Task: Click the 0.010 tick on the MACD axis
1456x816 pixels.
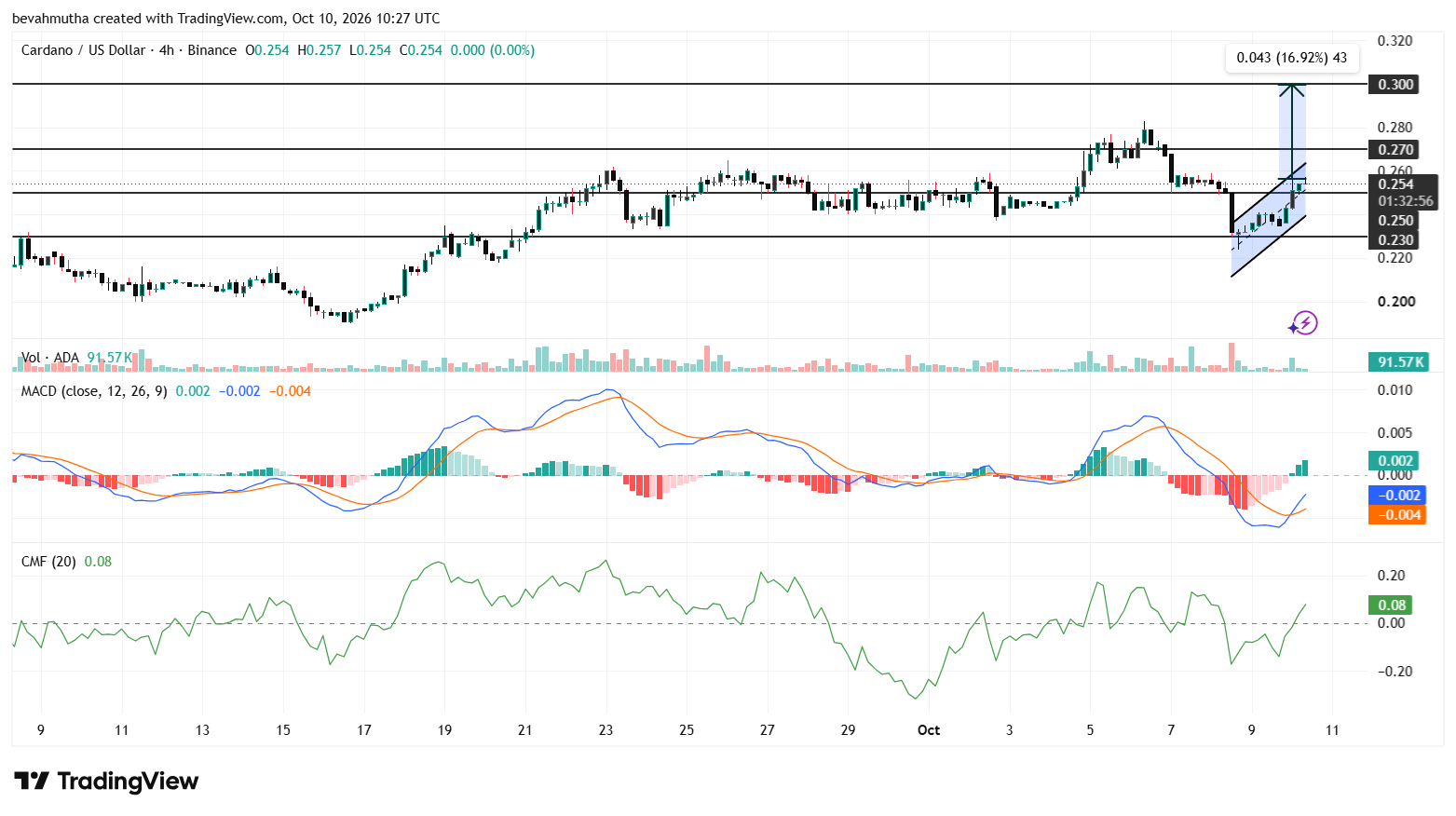Action: tap(1395, 390)
